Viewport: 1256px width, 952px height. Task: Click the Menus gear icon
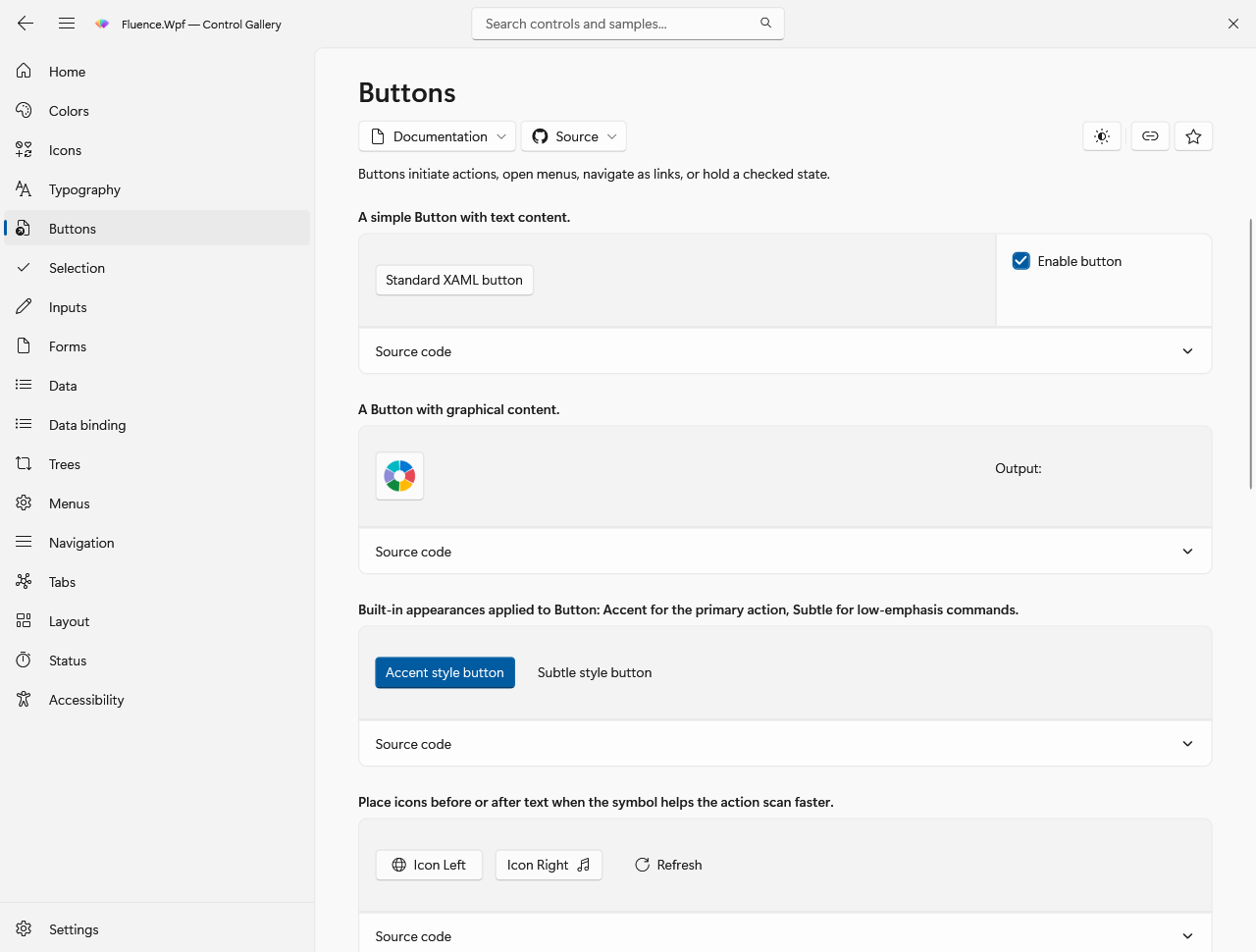(x=24, y=502)
